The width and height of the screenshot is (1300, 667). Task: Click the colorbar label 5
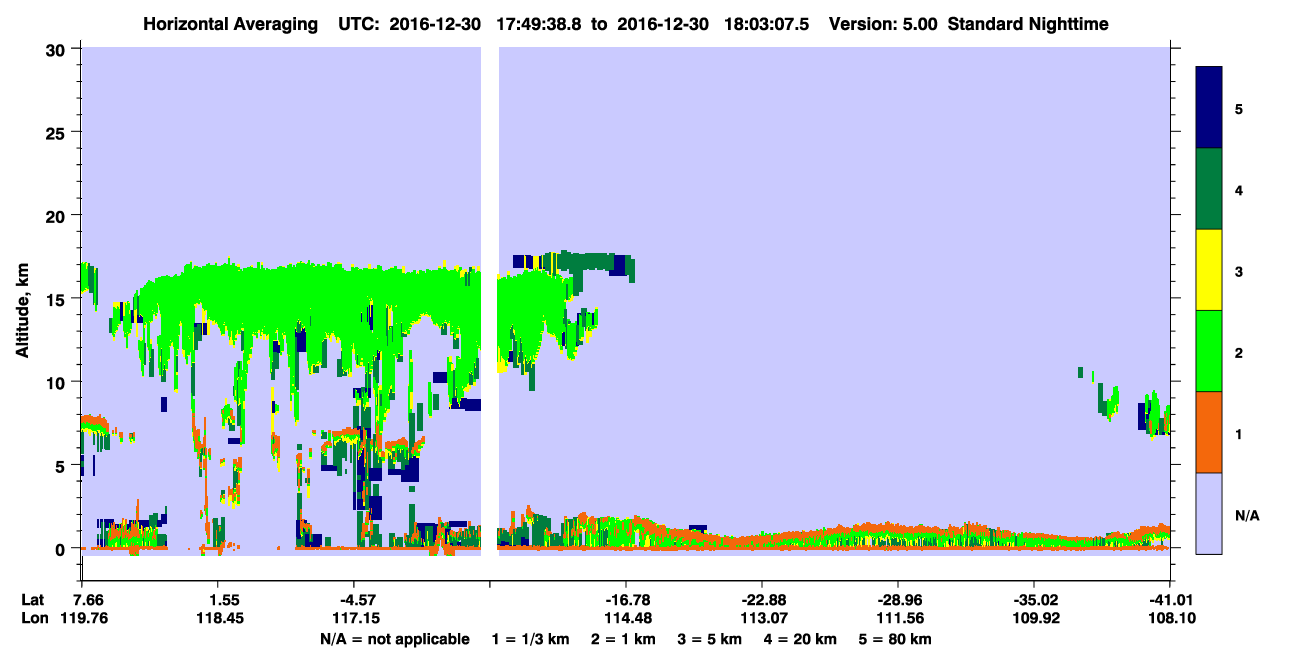[1239, 108]
